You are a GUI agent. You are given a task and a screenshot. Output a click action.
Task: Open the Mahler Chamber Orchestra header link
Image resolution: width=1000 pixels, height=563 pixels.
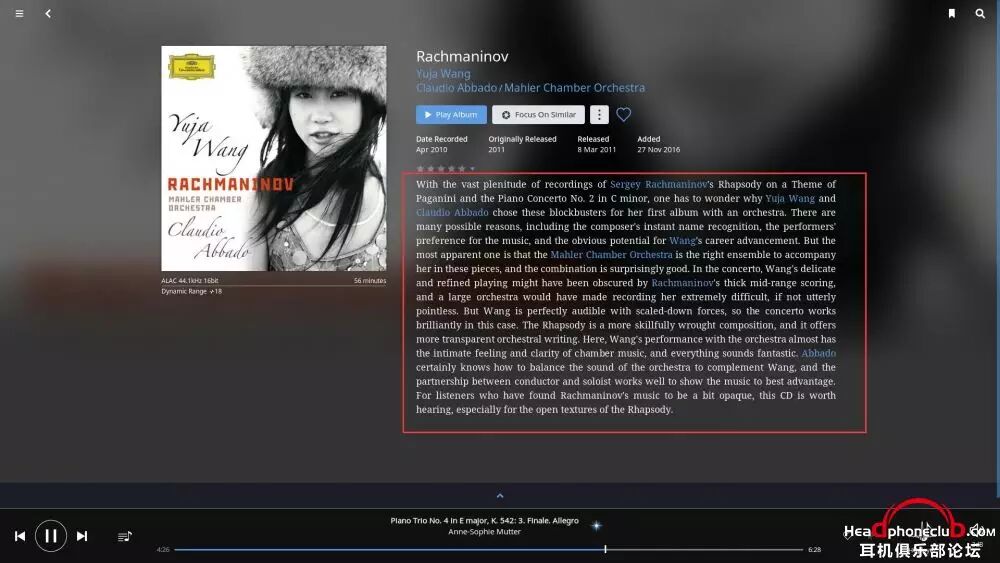(574, 88)
